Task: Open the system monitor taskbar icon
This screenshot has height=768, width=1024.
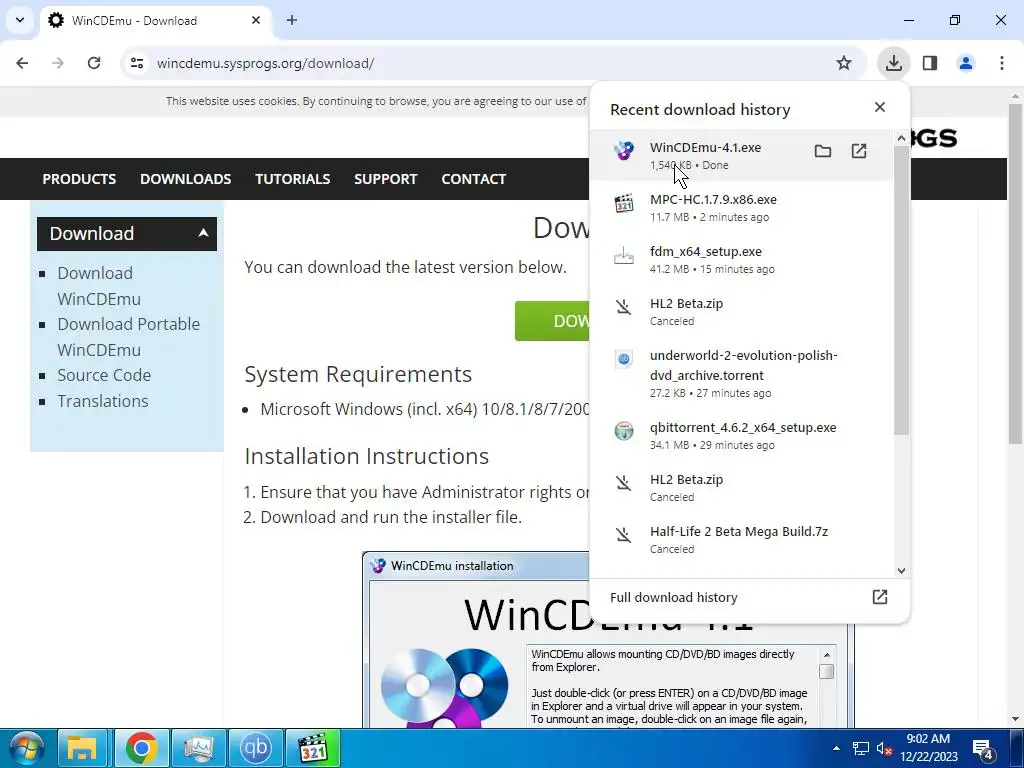Action: click(199, 748)
